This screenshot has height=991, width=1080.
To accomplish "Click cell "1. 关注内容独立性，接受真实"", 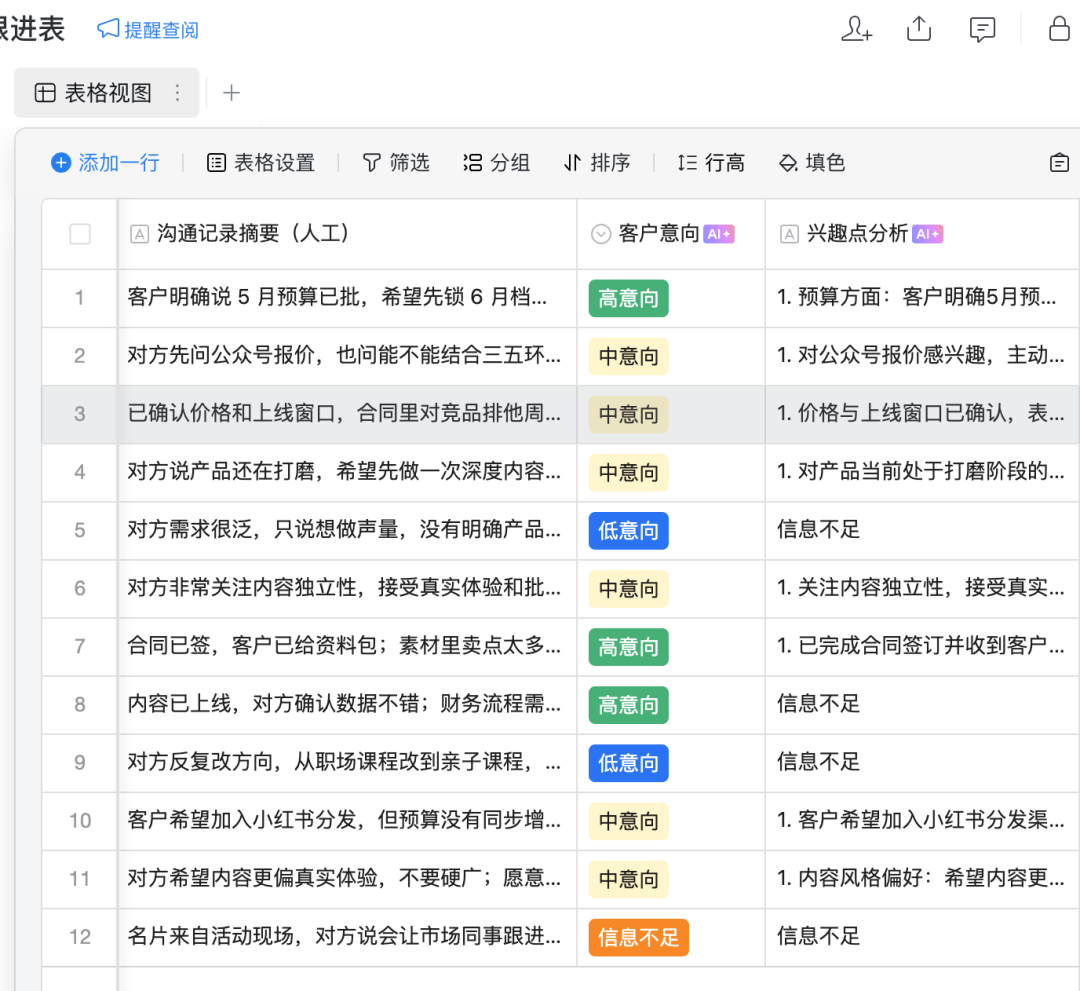I will (x=922, y=588).
